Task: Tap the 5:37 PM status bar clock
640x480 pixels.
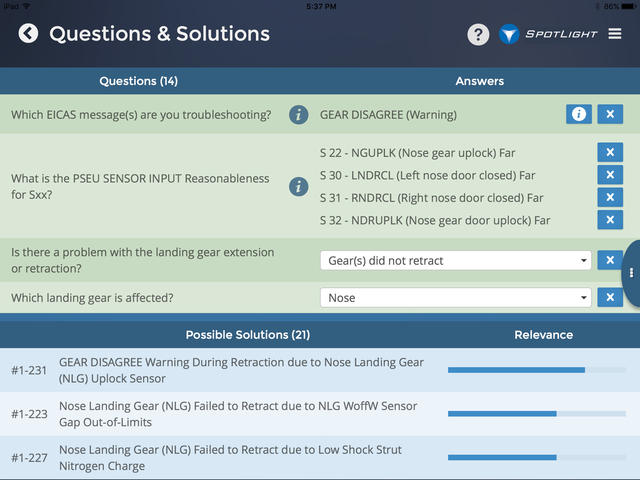Action: pyautogui.click(x=321, y=7)
